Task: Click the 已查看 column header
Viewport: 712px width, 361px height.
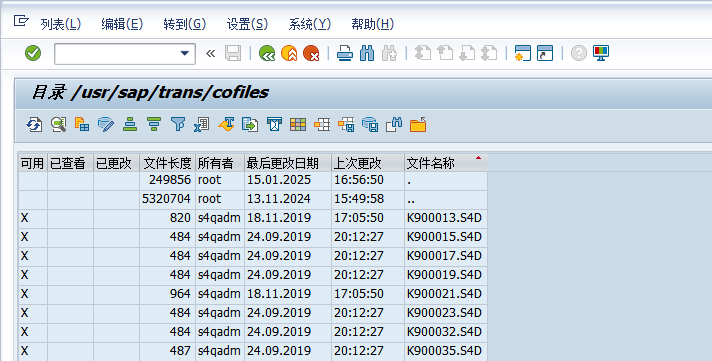Action: (x=70, y=163)
